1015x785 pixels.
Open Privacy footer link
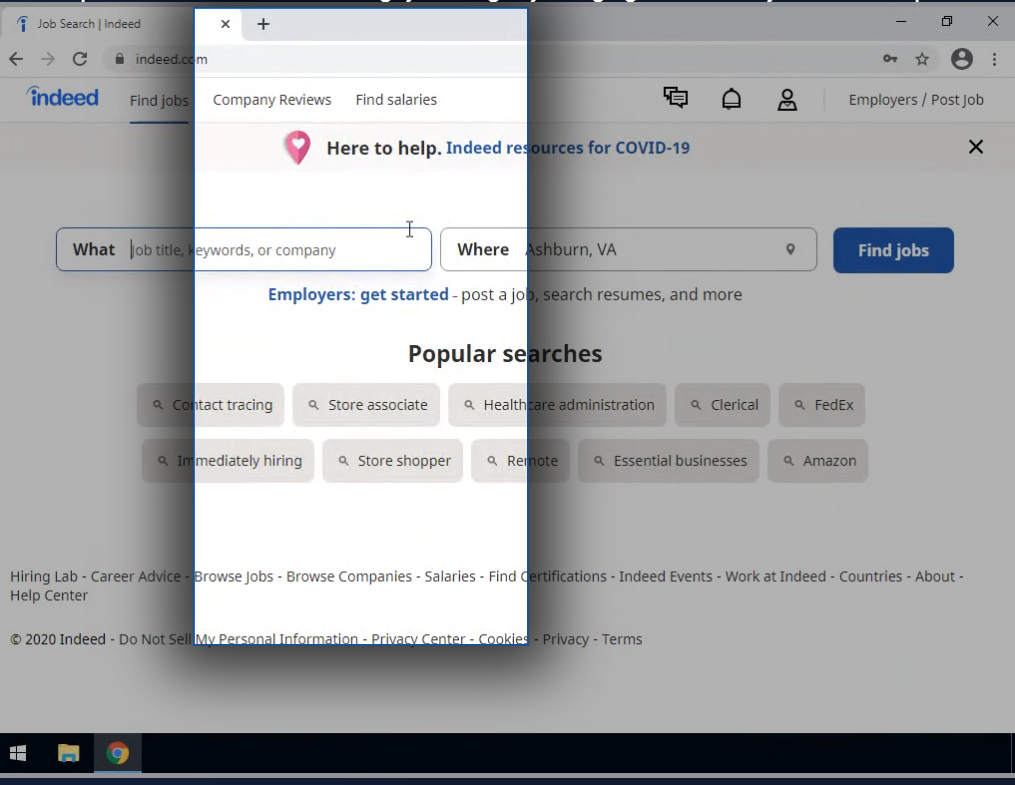click(x=566, y=639)
